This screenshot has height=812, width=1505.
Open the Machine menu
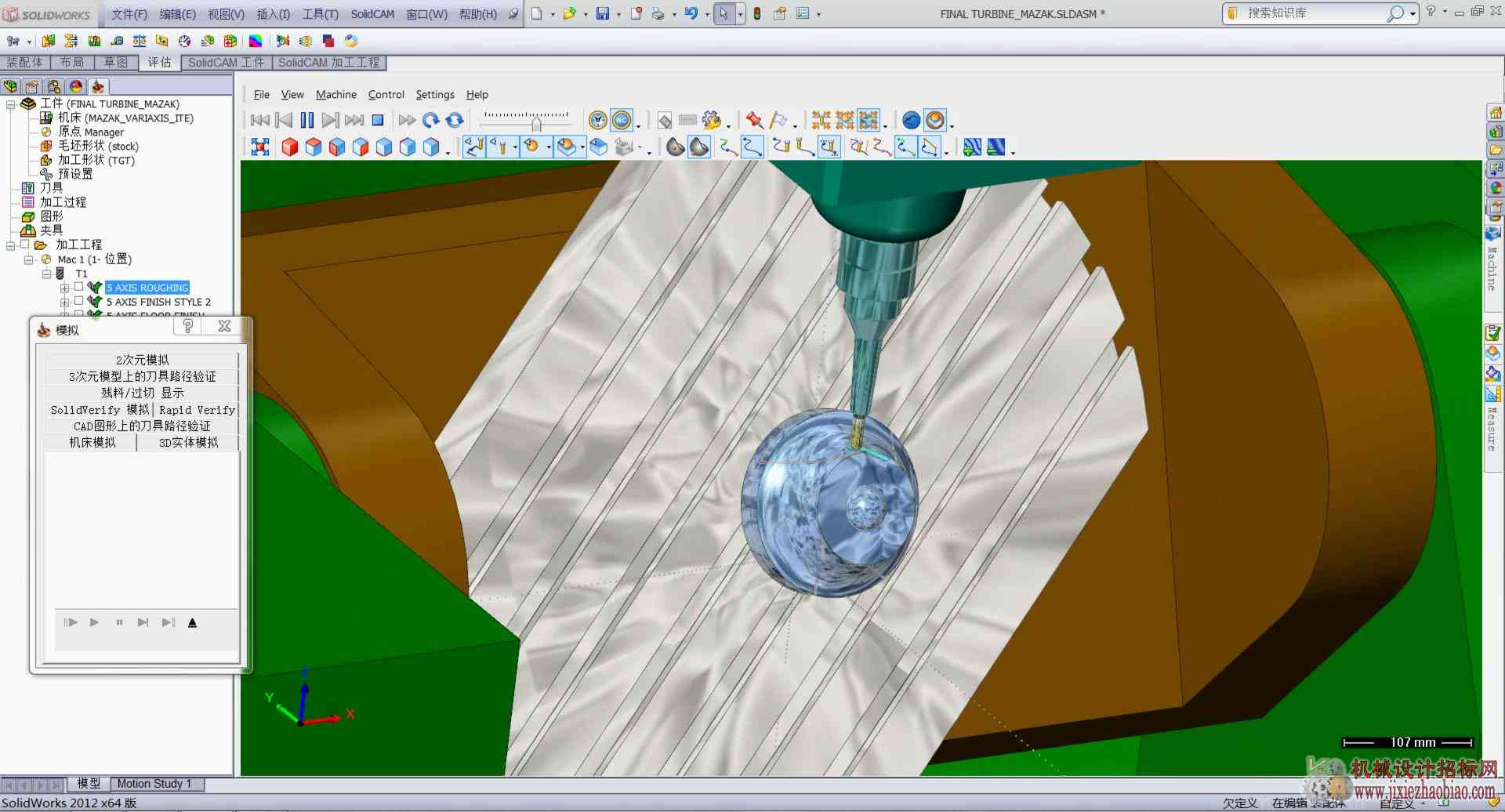point(336,94)
